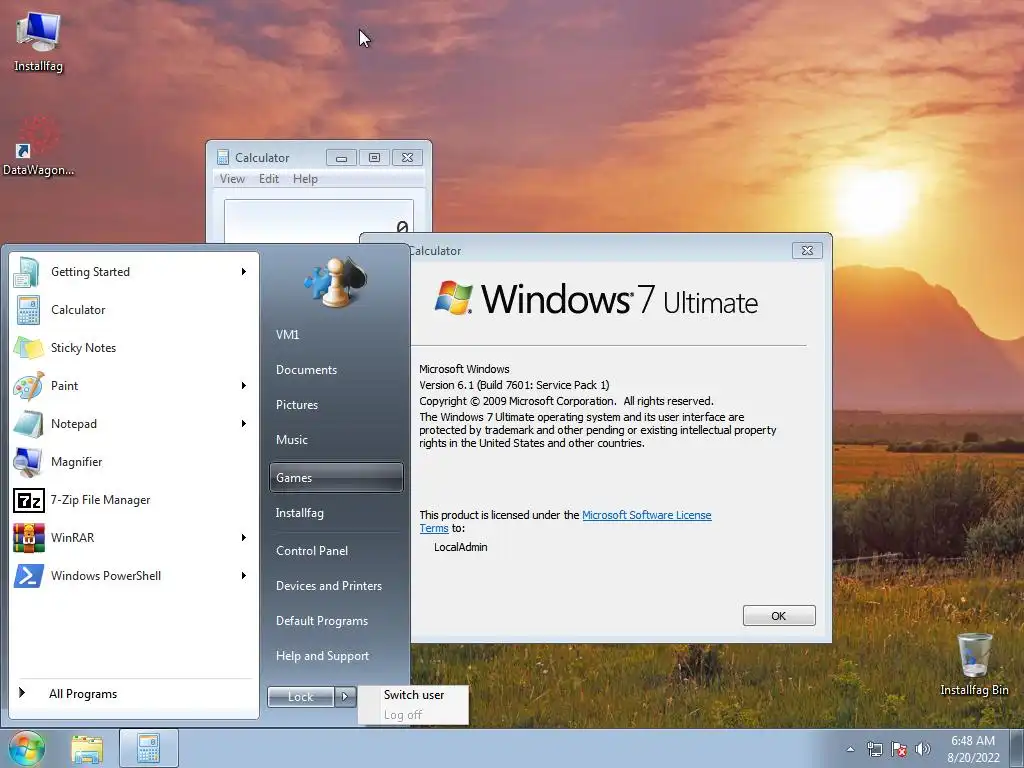Open the Microsoft Software License Terms link
1024x768 pixels.
pos(647,515)
